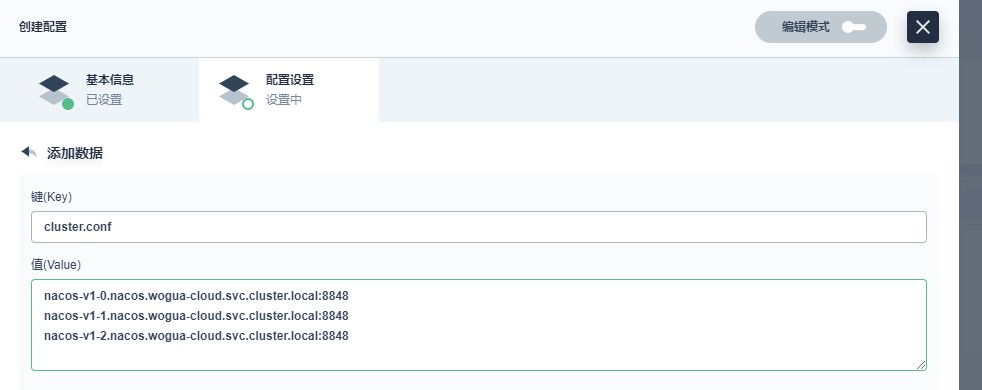
Task: Open the 基本信息 step tab
Action: (100, 90)
